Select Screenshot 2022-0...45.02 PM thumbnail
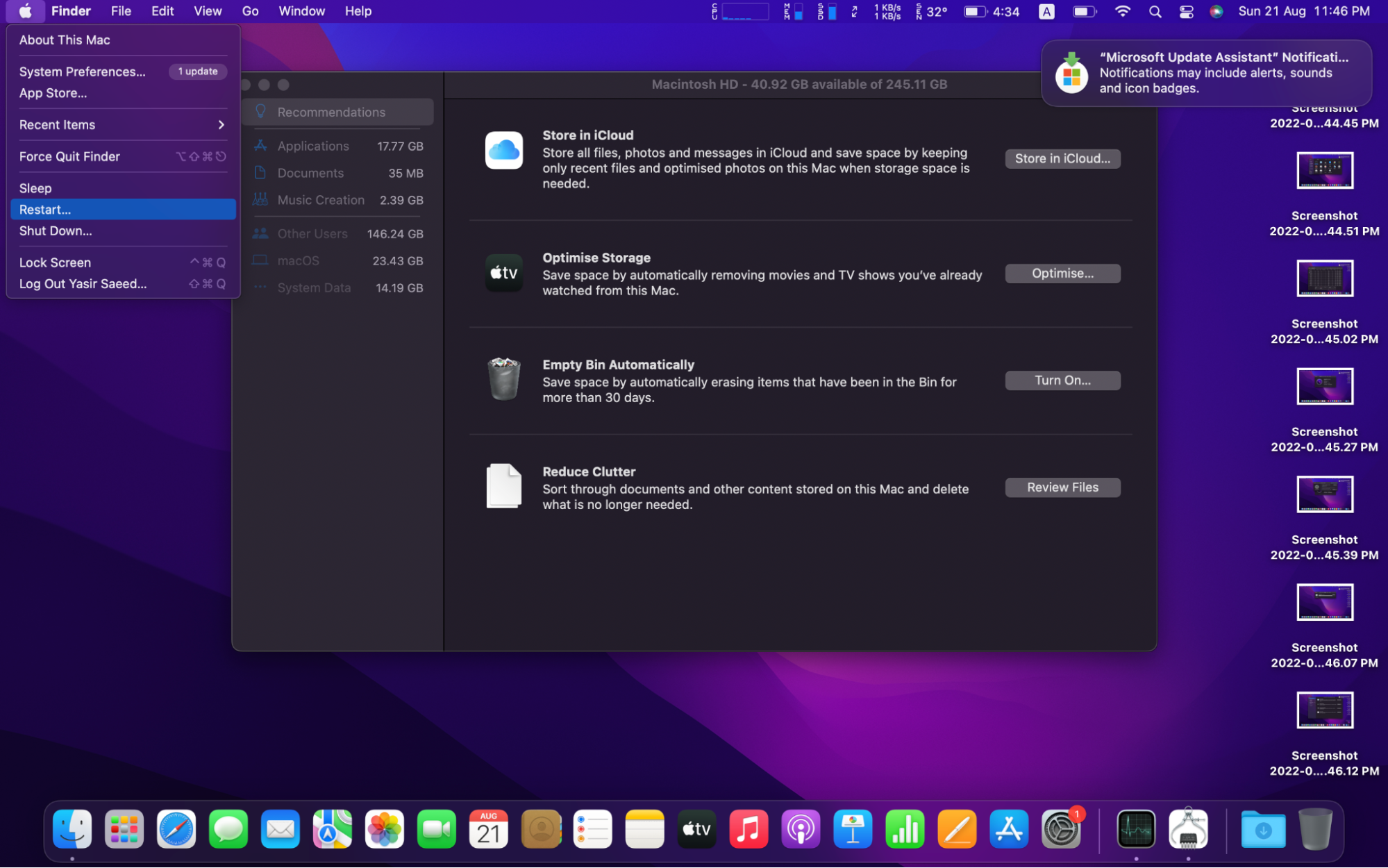This screenshot has height=868, width=1388. coord(1325,278)
